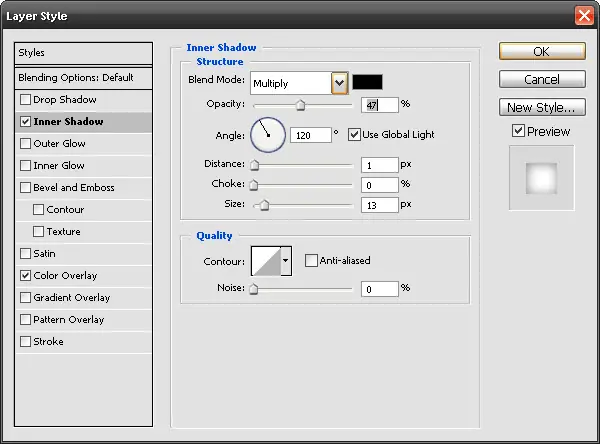Enable the Pattern Overlay checkbox
This screenshot has width=600, height=444.
point(25,320)
